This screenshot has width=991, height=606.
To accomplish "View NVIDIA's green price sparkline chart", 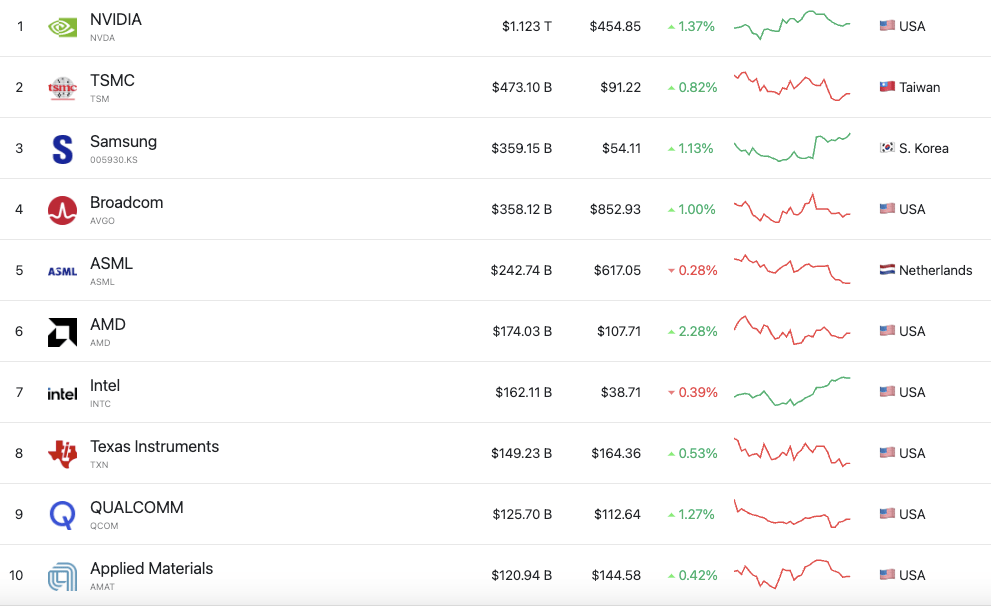I will pos(792,25).
